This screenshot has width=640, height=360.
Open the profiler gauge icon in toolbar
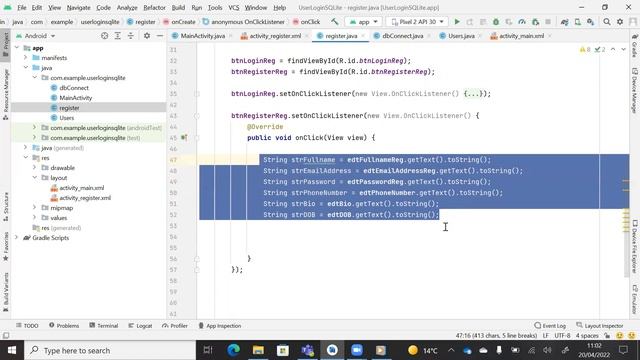[x=522, y=22]
